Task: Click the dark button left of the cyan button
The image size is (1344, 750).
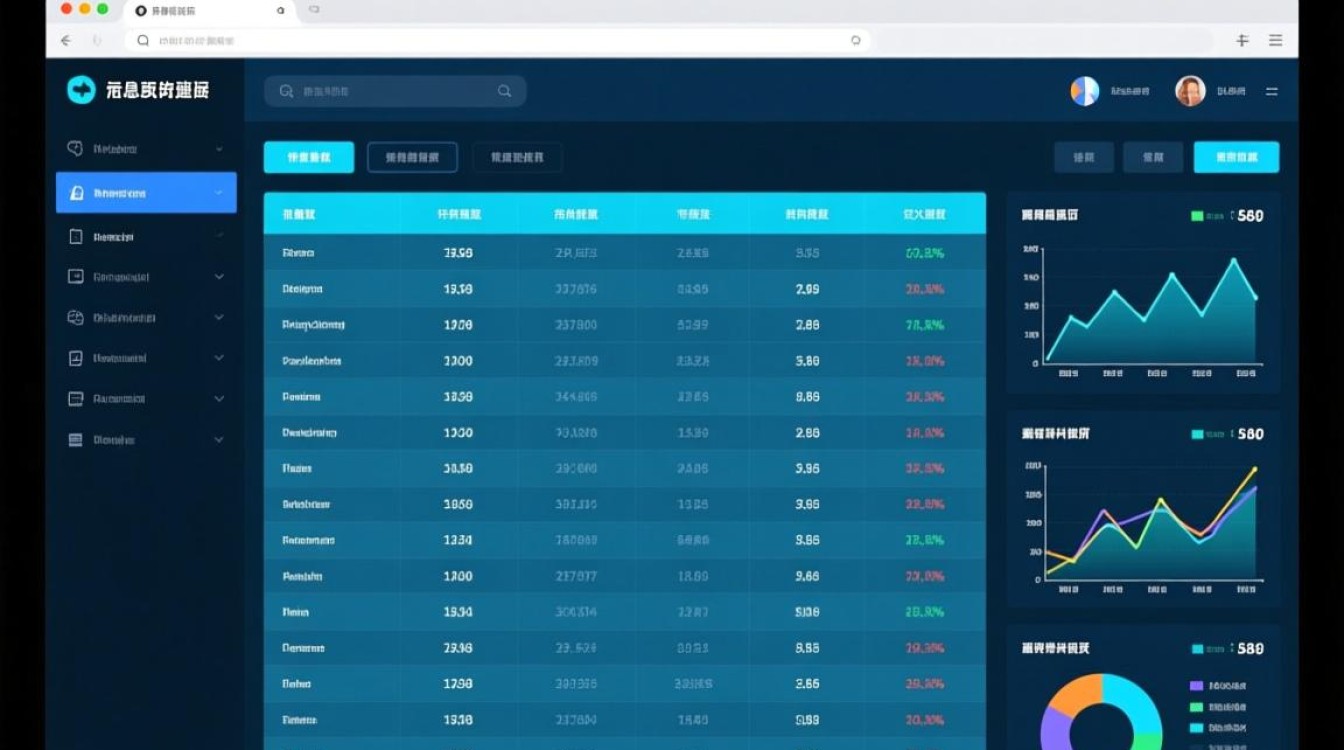Action: 1153,157
